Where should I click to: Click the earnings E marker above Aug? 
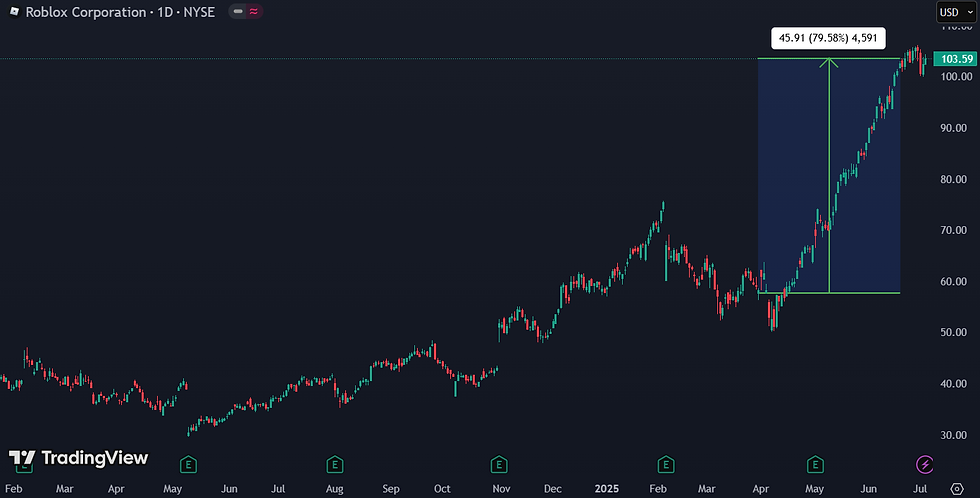(x=335, y=464)
